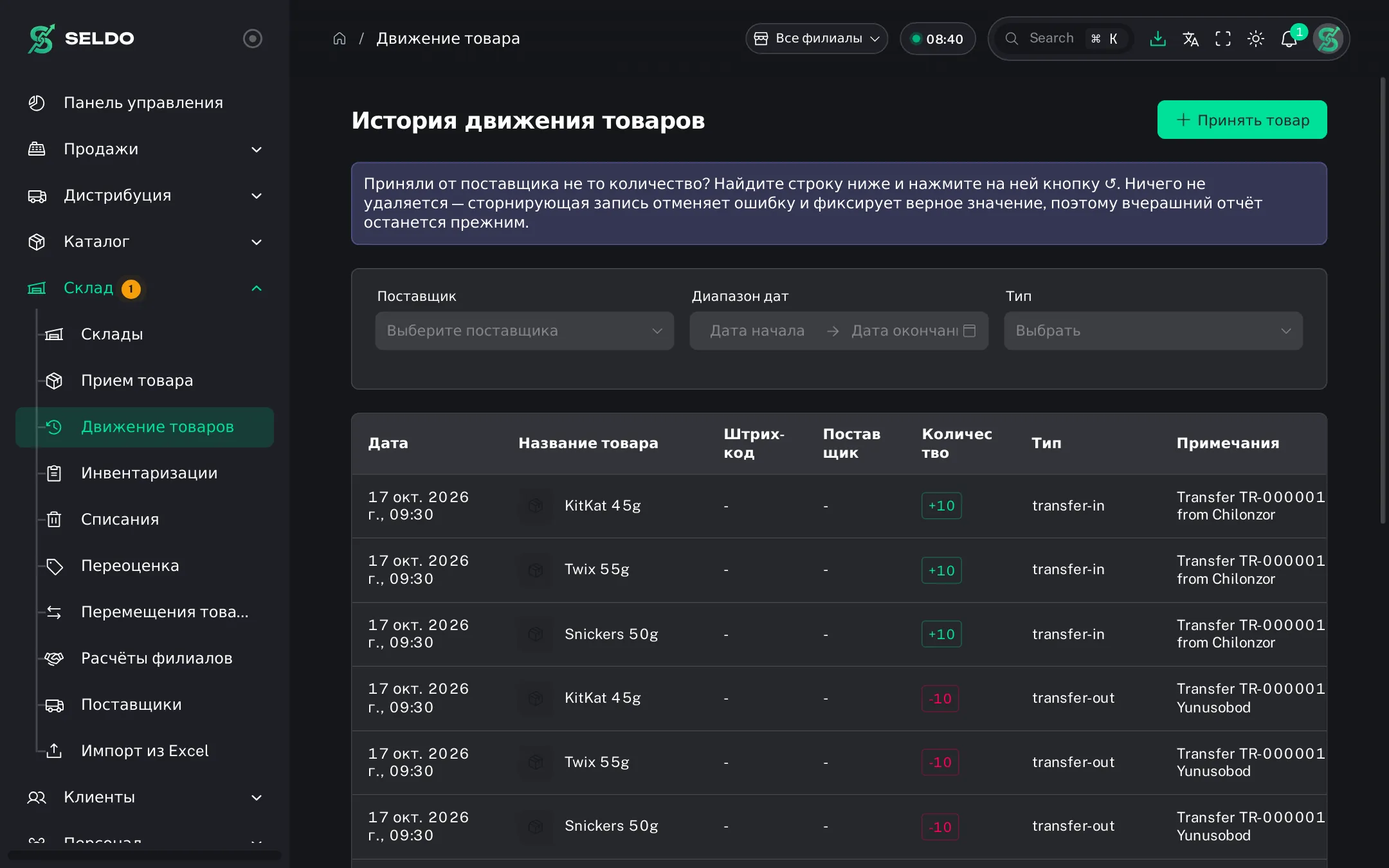The width and height of the screenshot is (1389, 868).
Task: Click the Импорт из Excel upload icon
Action: tap(54, 751)
